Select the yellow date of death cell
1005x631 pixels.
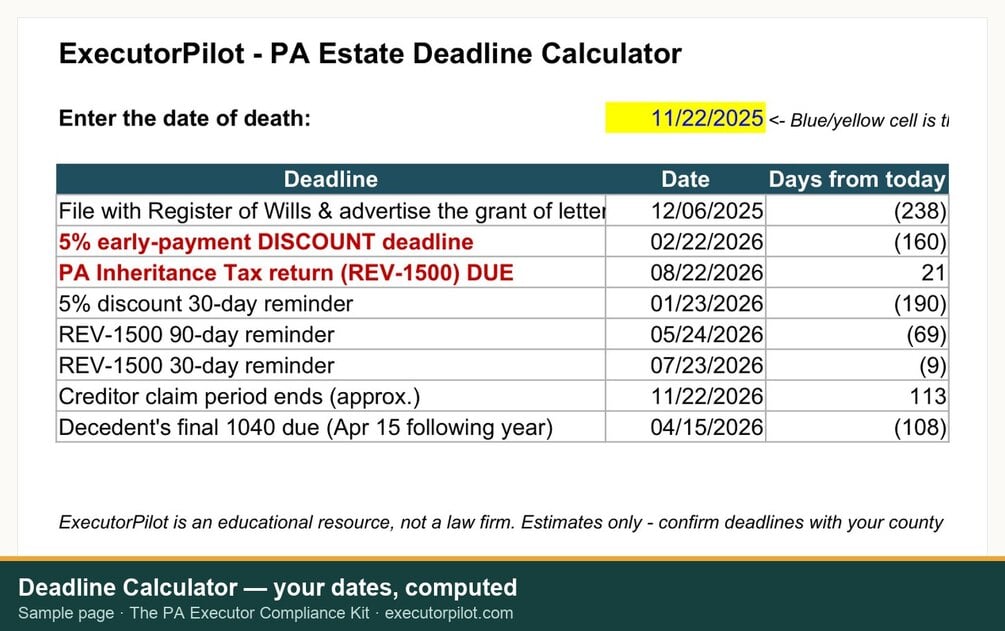[685, 118]
